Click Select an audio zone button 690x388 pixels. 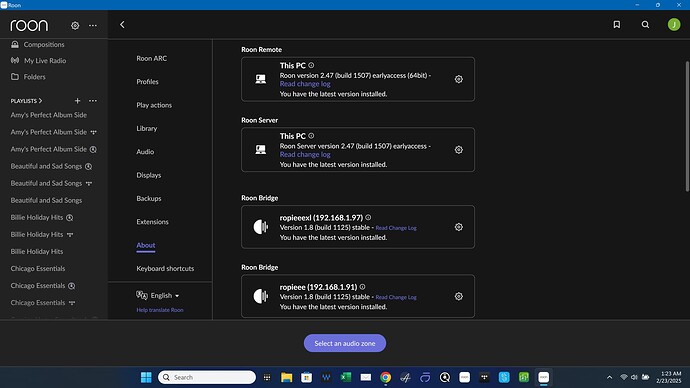click(x=345, y=343)
